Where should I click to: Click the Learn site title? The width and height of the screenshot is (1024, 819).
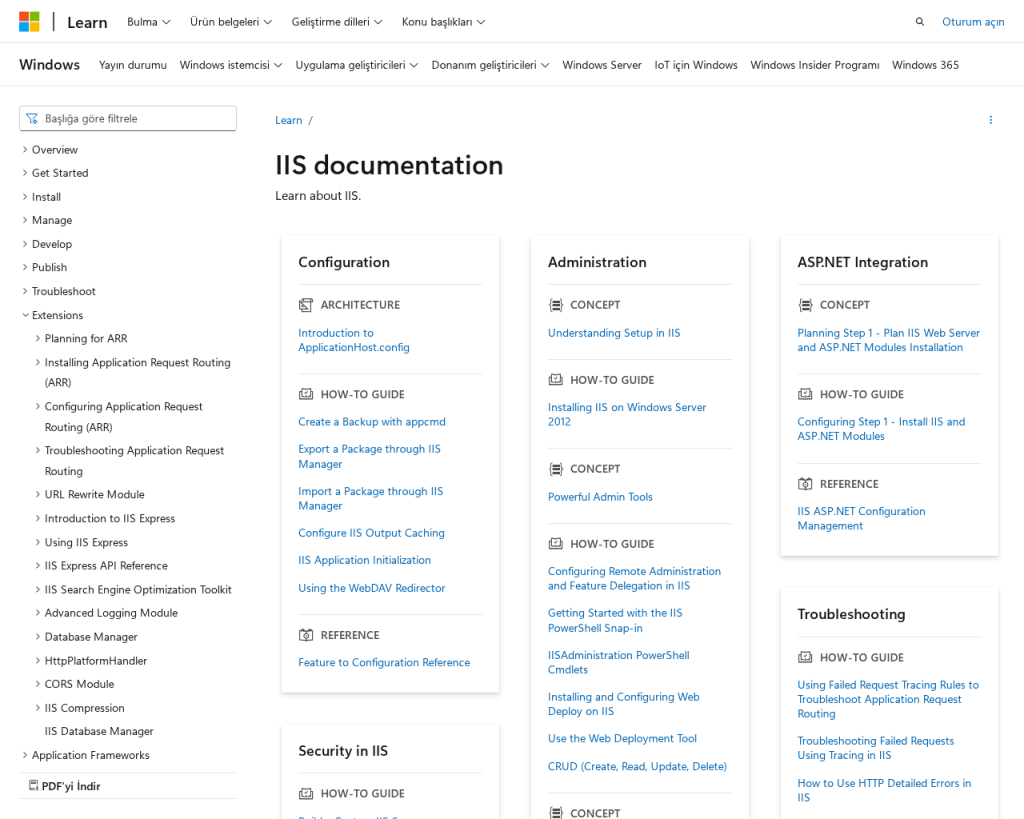pyautogui.click(x=88, y=22)
